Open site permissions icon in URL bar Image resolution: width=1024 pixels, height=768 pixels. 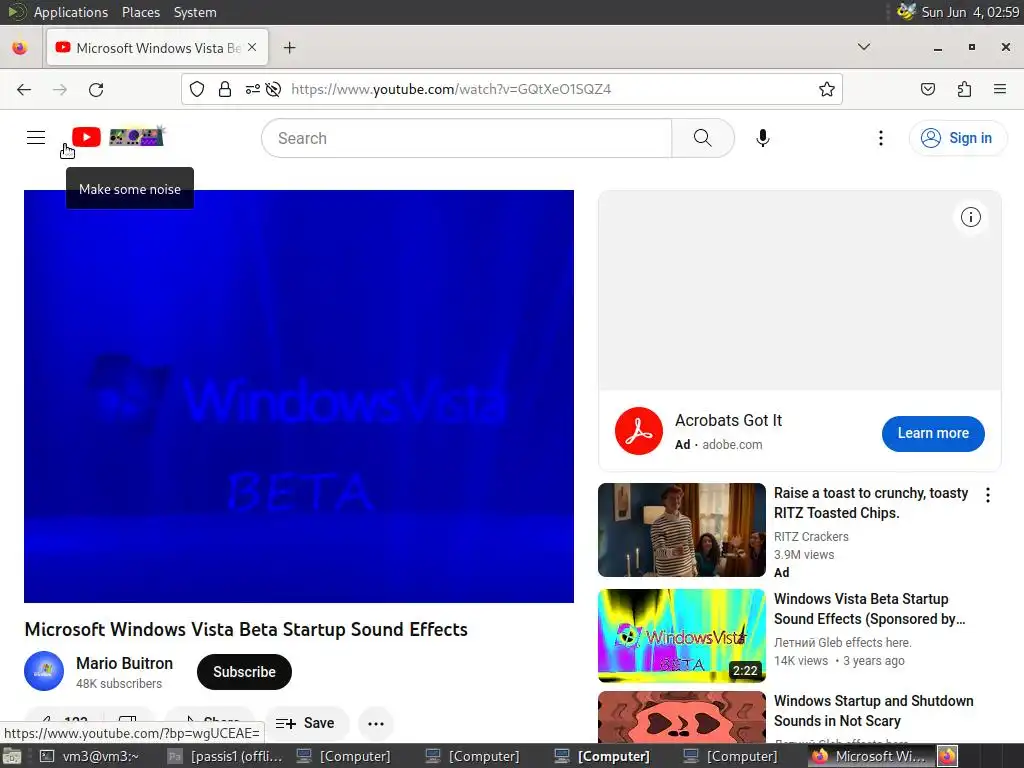click(253, 89)
